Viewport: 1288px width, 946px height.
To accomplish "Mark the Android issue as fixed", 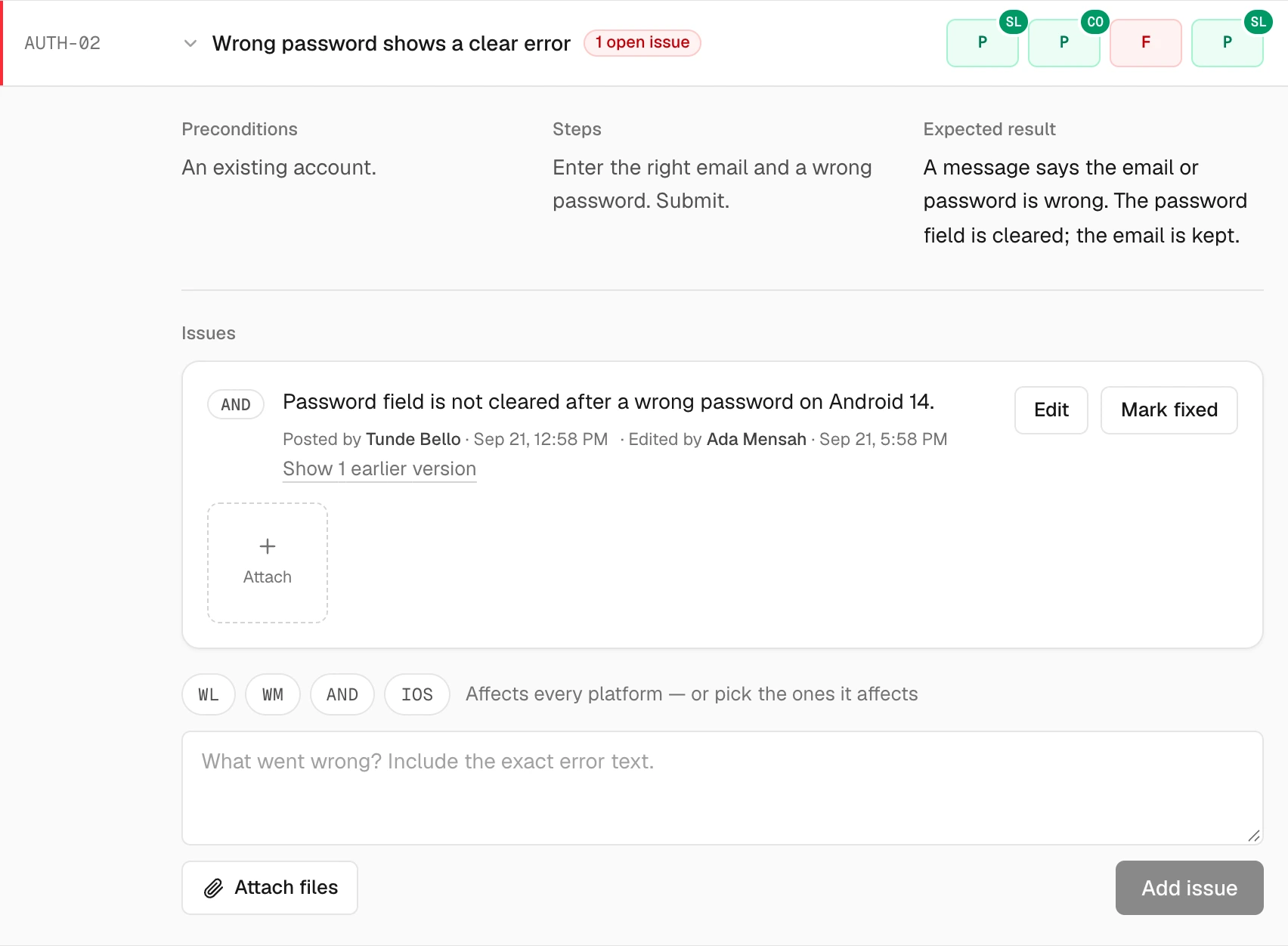I will coord(1169,410).
